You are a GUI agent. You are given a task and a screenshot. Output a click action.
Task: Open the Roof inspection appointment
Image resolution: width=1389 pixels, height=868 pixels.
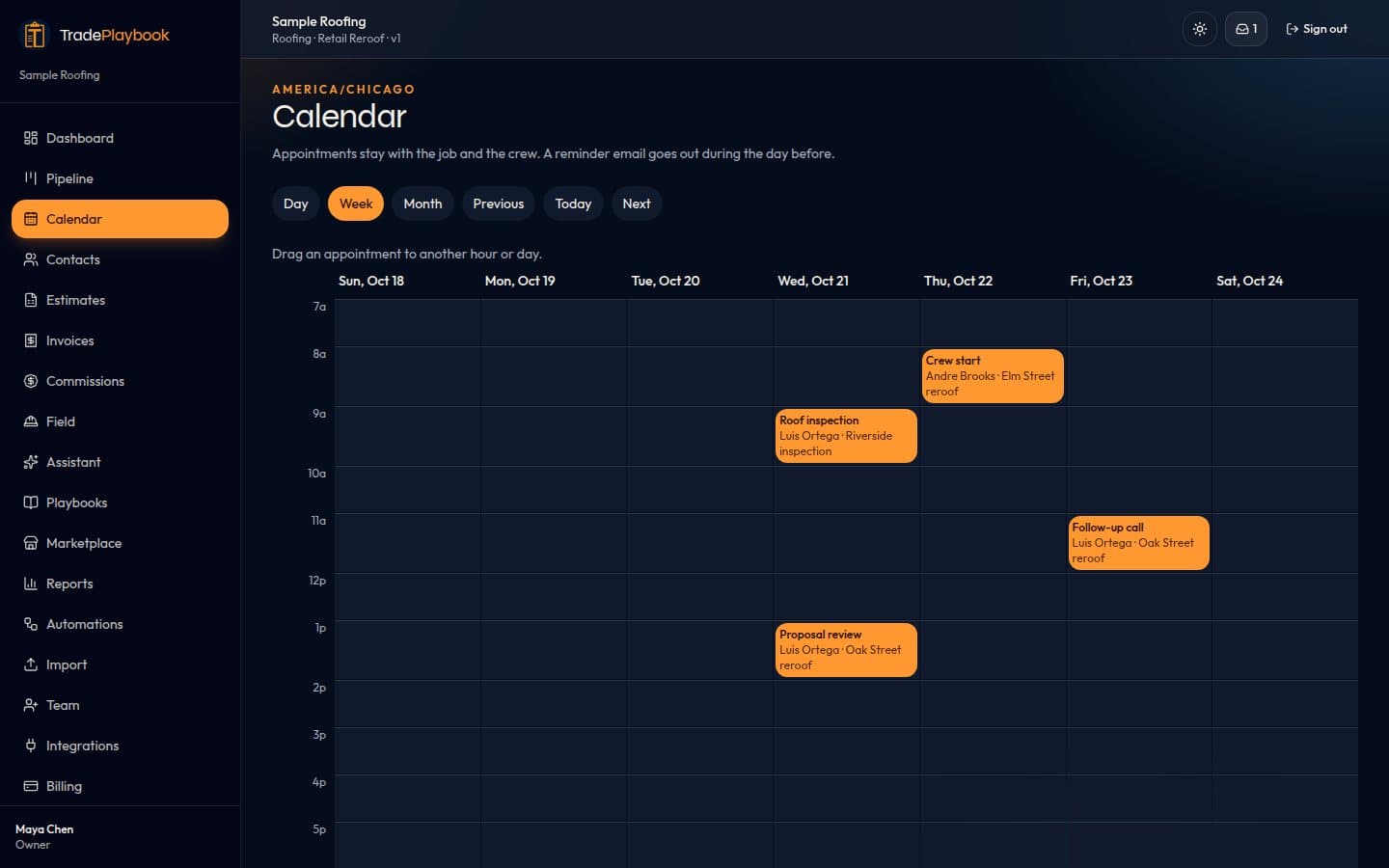pyautogui.click(x=846, y=436)
